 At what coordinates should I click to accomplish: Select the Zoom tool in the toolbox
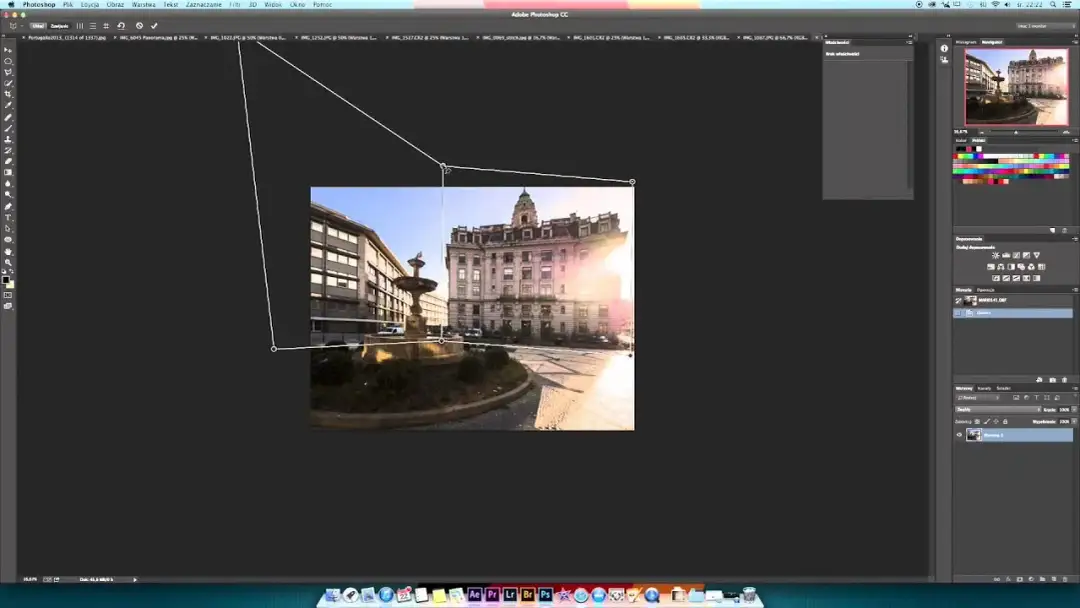8,262
